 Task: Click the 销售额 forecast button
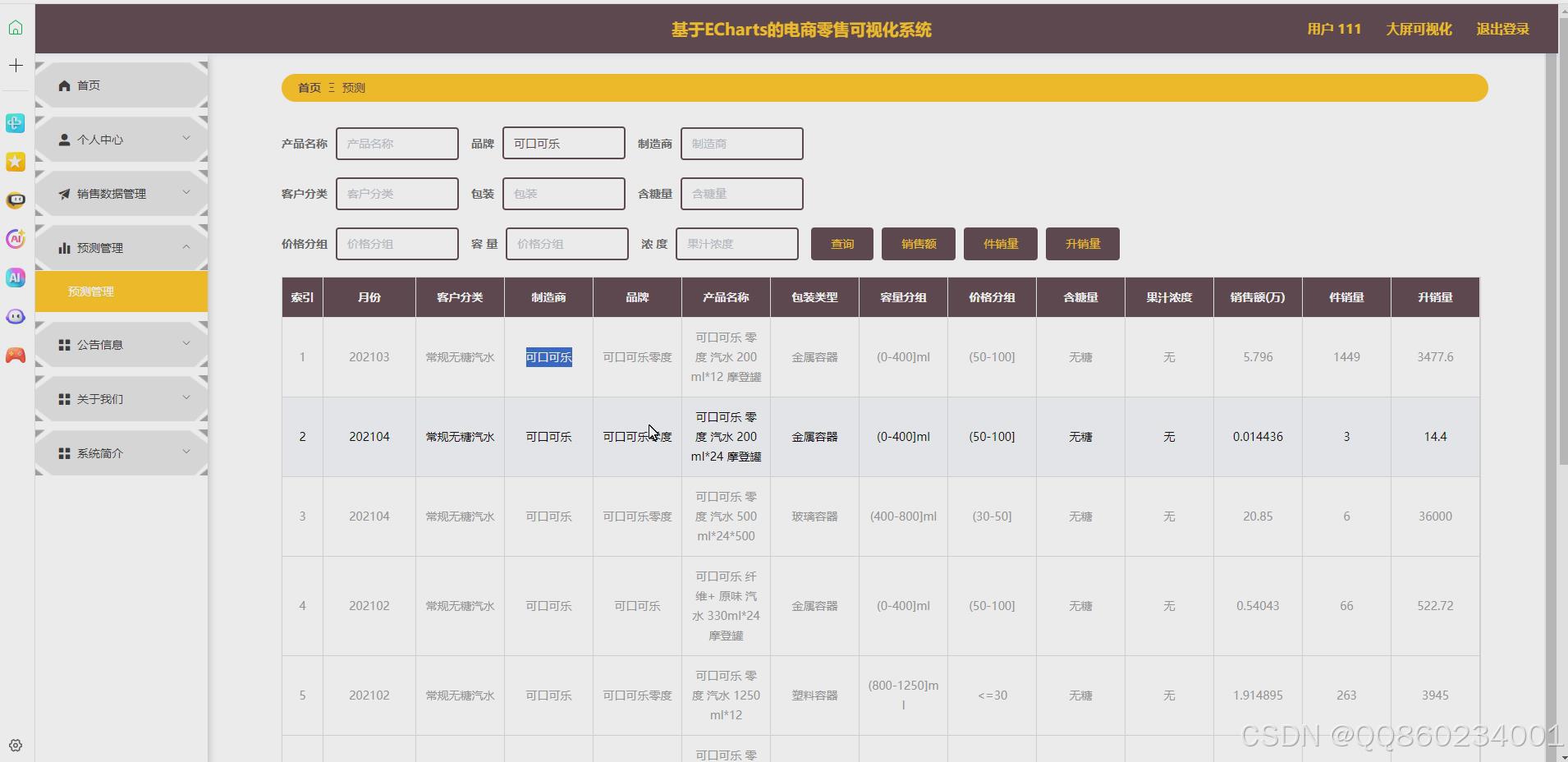click(919, 244)
